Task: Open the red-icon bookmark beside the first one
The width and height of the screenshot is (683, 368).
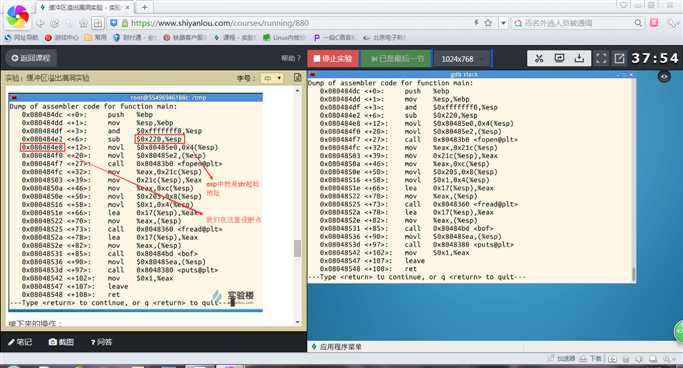Action: [61, 37]
